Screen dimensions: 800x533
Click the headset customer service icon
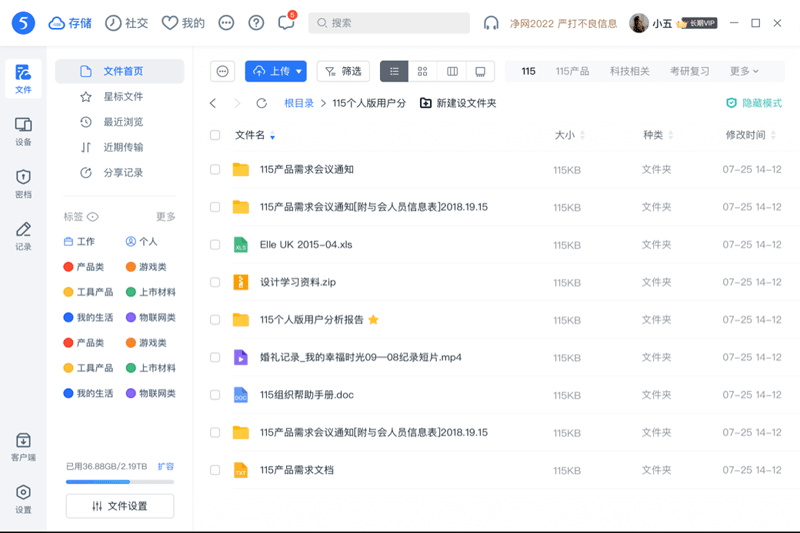[x=491, y=23]
